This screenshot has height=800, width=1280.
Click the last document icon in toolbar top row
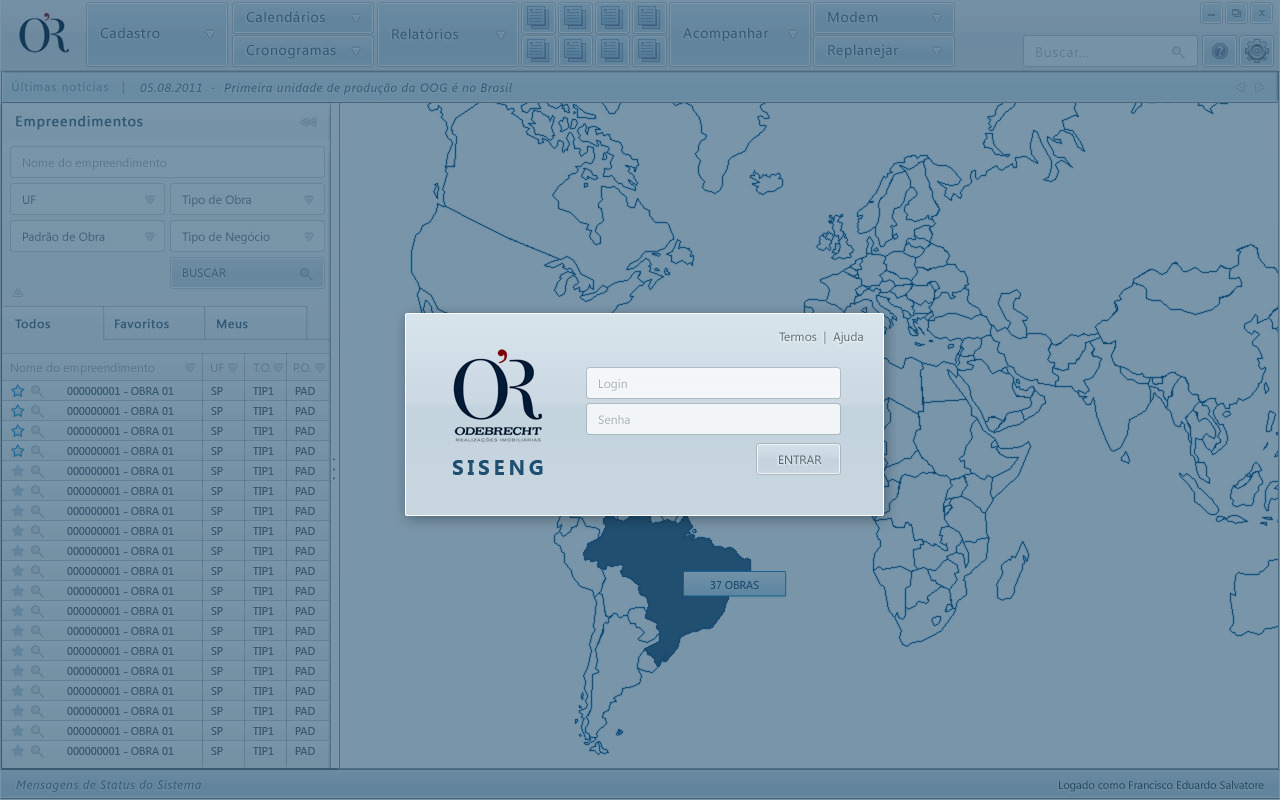(x=650, y=17)
